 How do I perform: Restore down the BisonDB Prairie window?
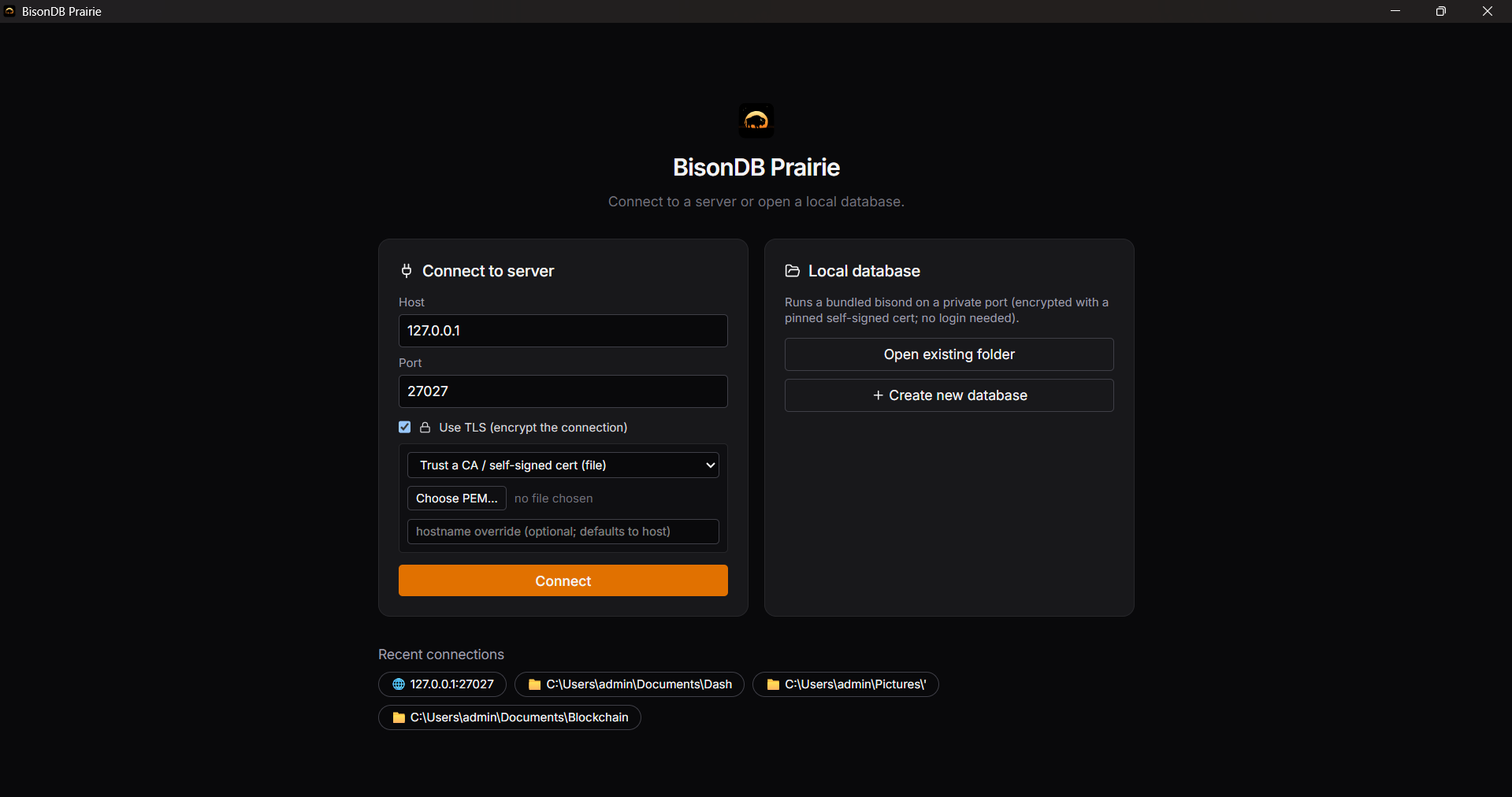click(1441, 11)
